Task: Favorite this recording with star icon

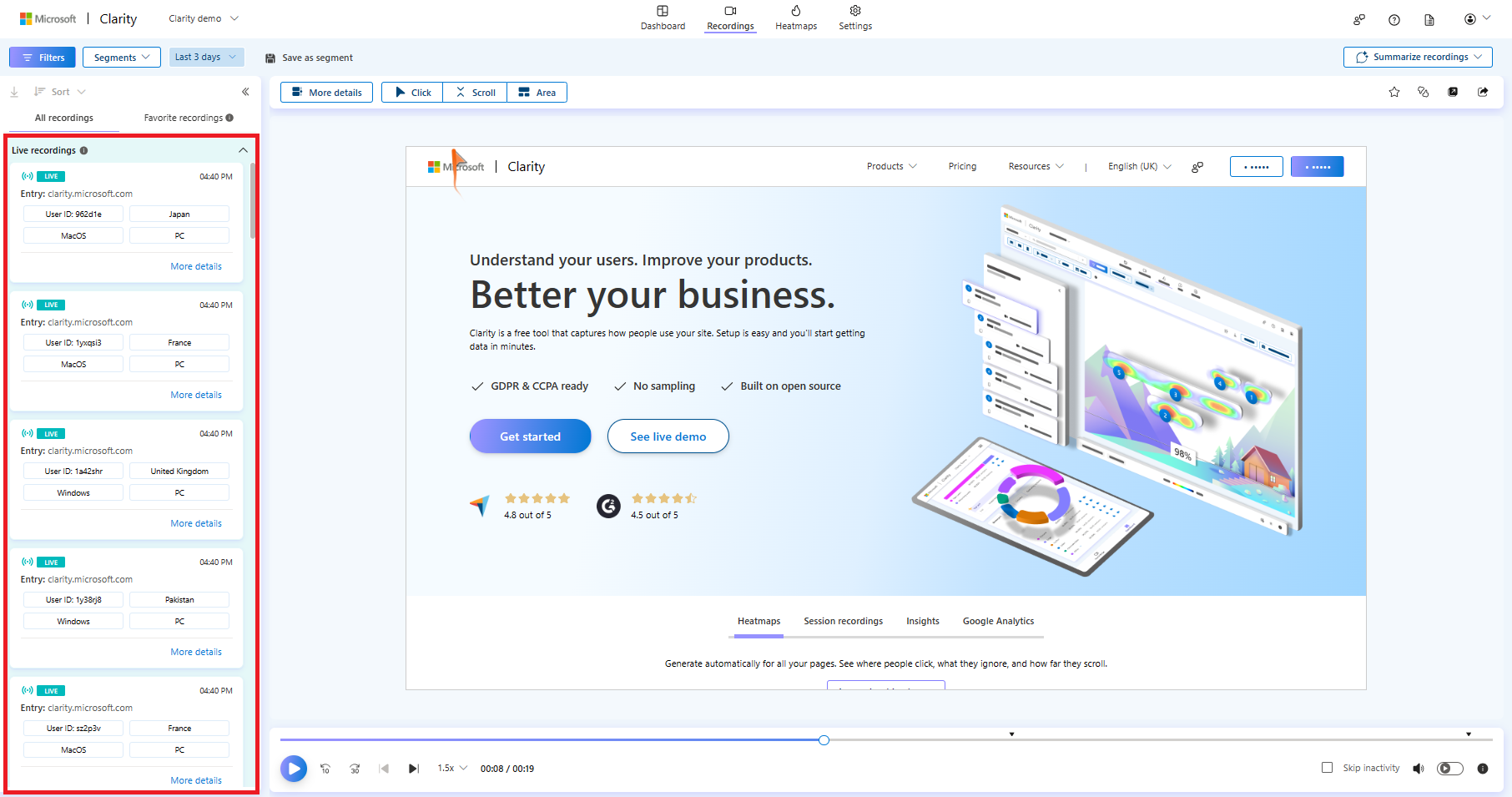Action: point(1394,92)
